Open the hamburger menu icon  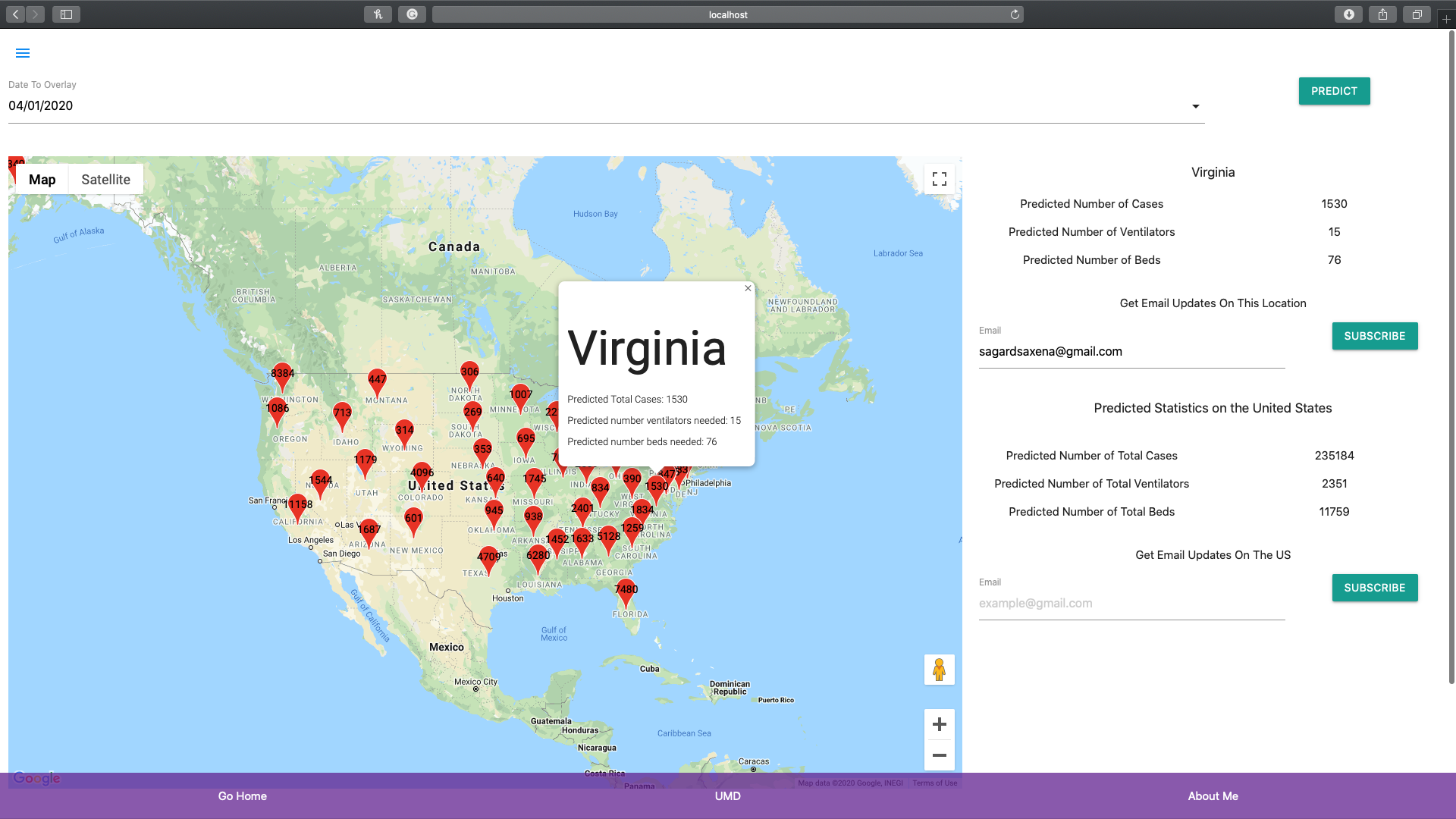coord(23,53)
